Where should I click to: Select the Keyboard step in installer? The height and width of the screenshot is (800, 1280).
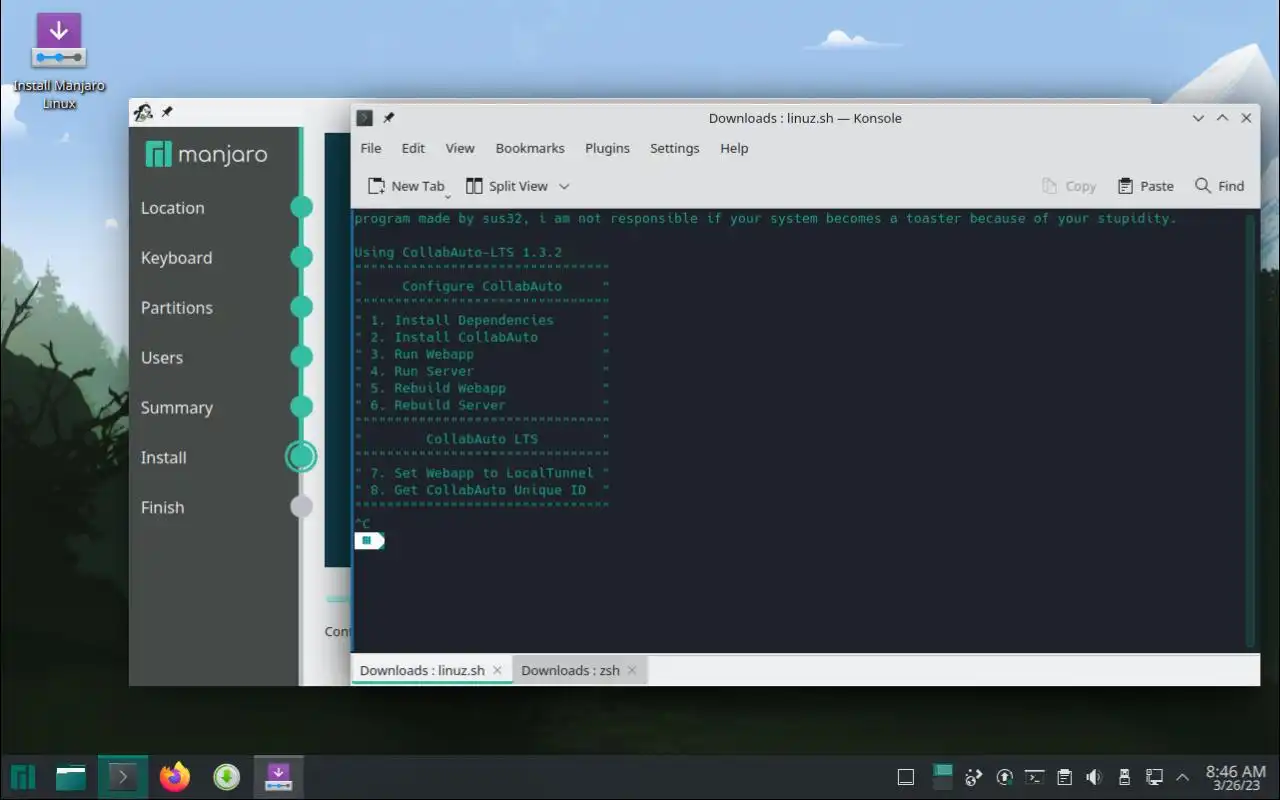tap(176, 258)
